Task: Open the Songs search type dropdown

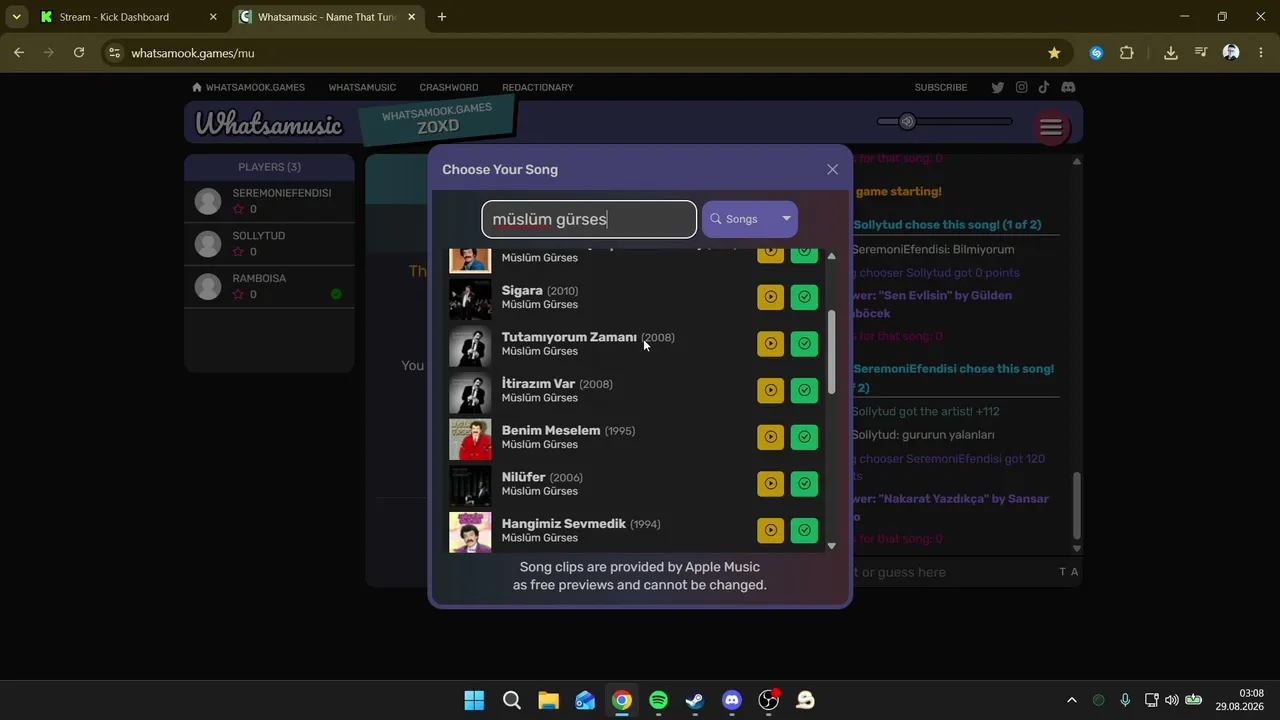Action: [x=750, y=219]
